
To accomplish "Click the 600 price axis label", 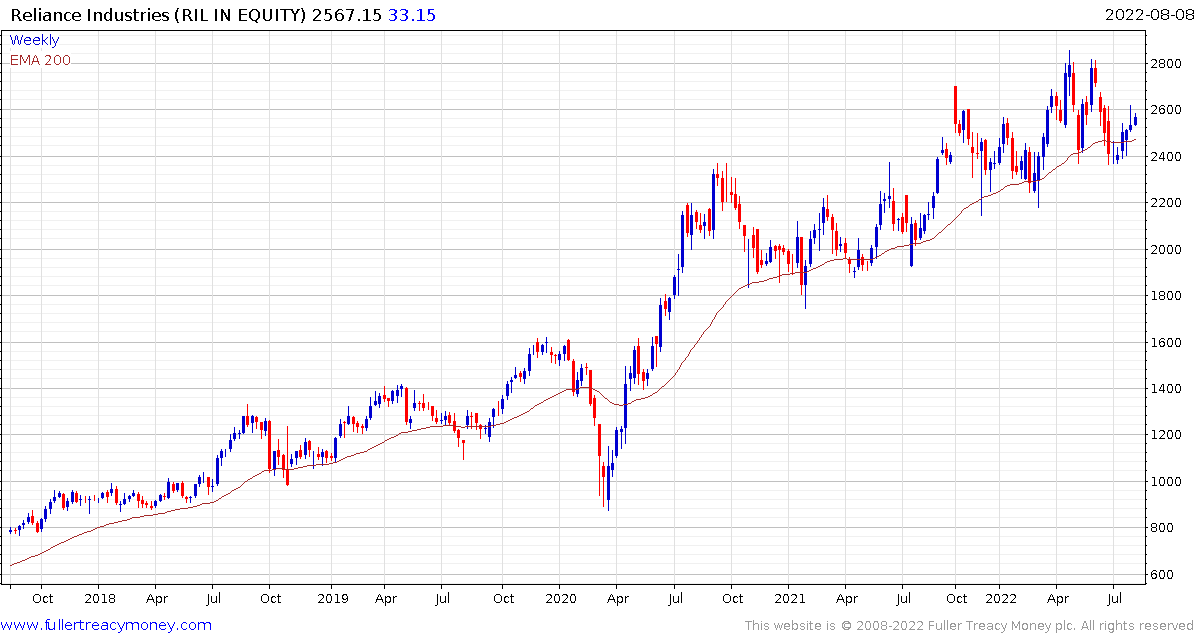I will coord(1162,574).
